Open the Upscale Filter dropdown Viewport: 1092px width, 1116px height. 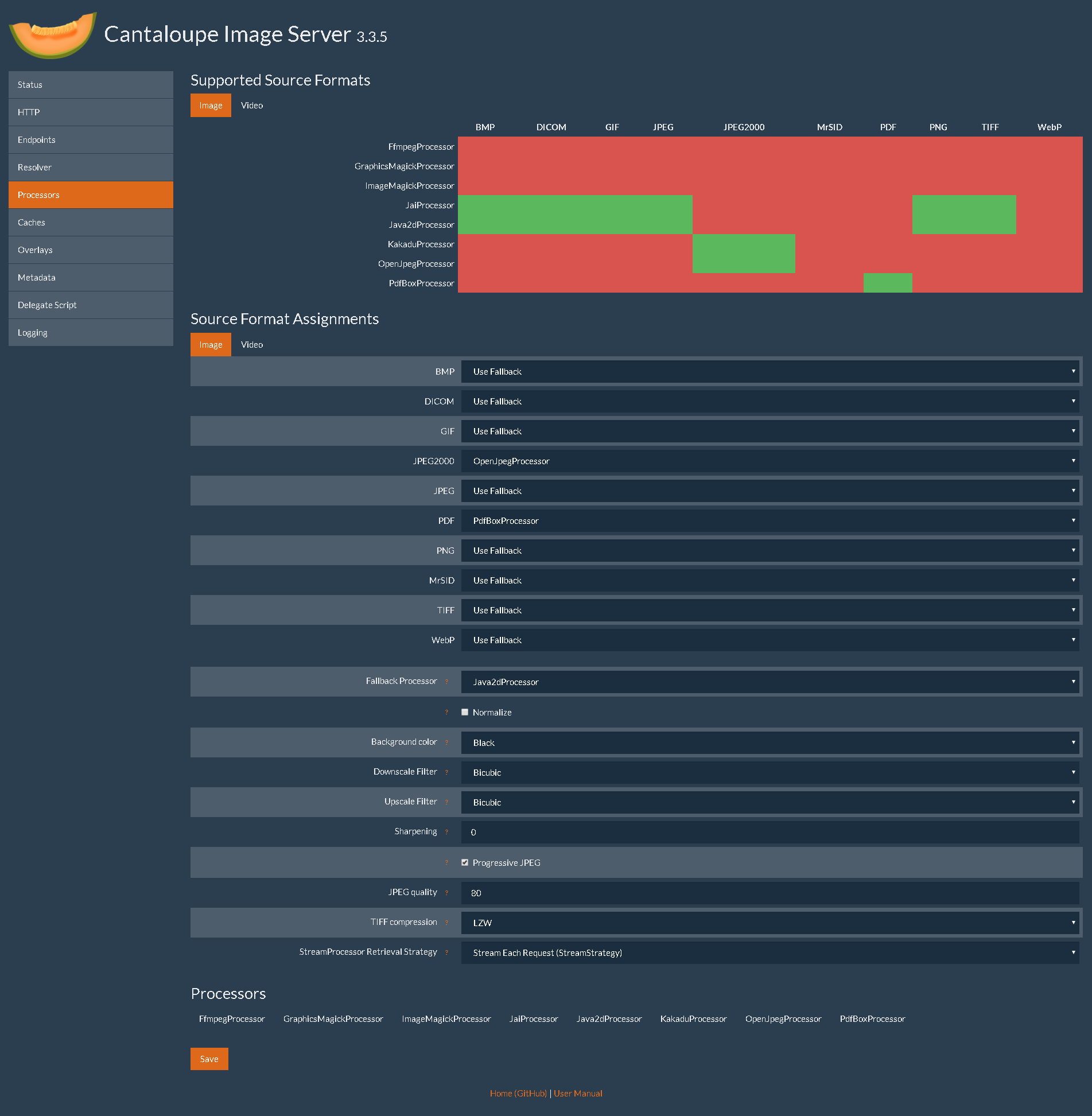click(x=770, y=803)
